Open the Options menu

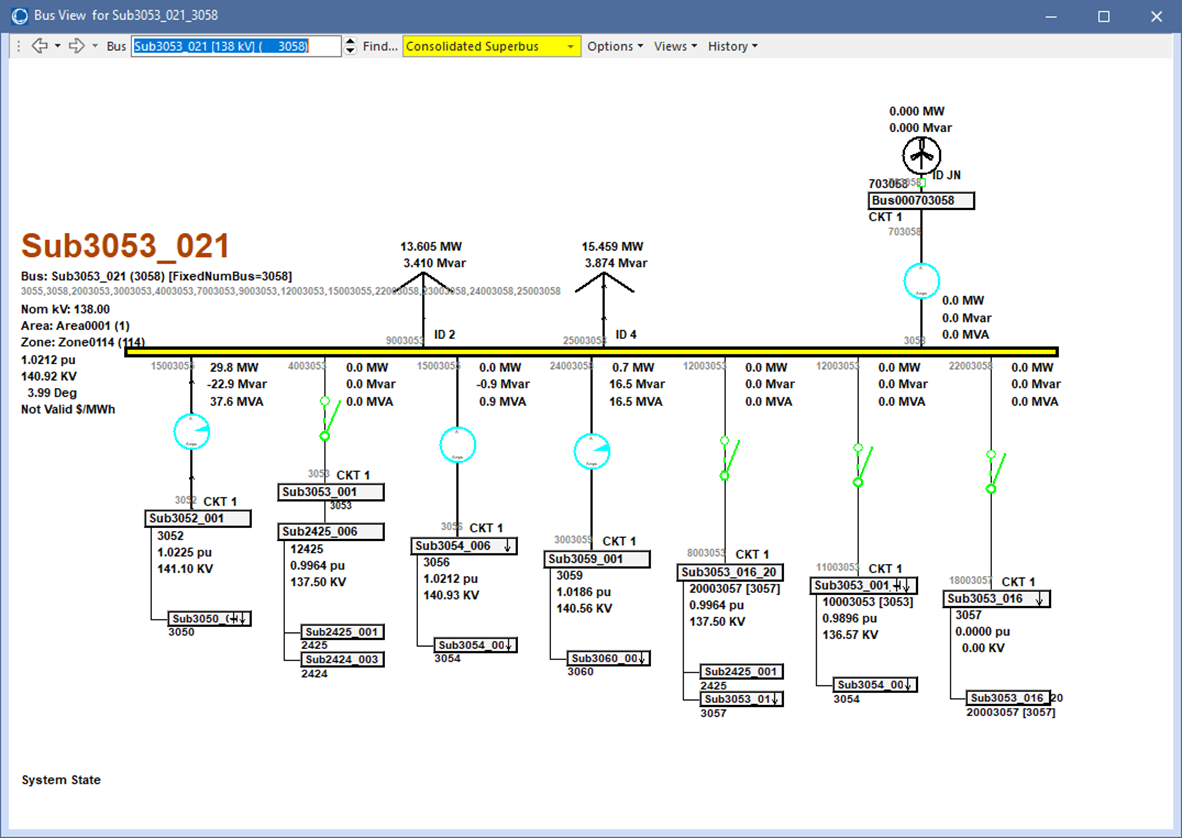click(x=614, y=46)
